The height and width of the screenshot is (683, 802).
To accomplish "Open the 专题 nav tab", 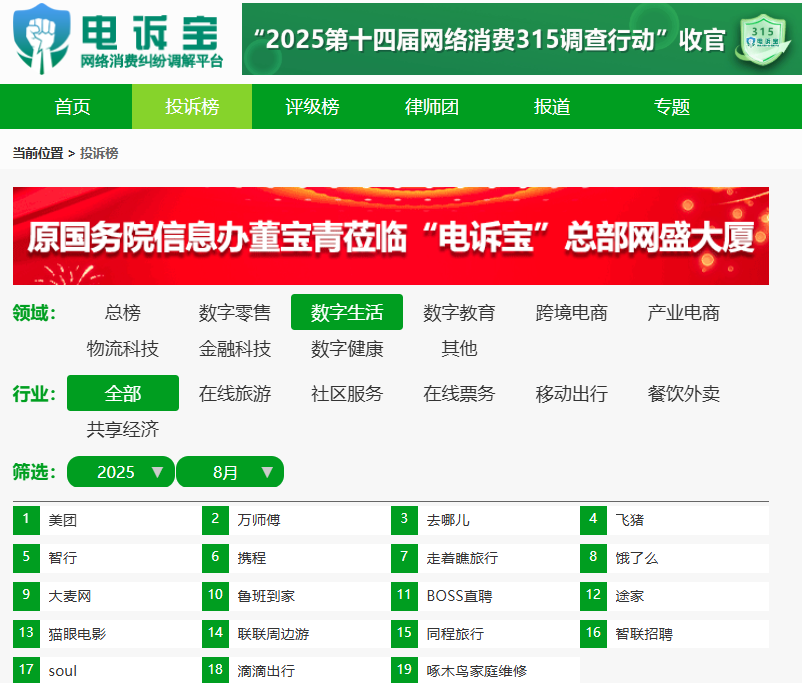I will click(x=672, y=106).
